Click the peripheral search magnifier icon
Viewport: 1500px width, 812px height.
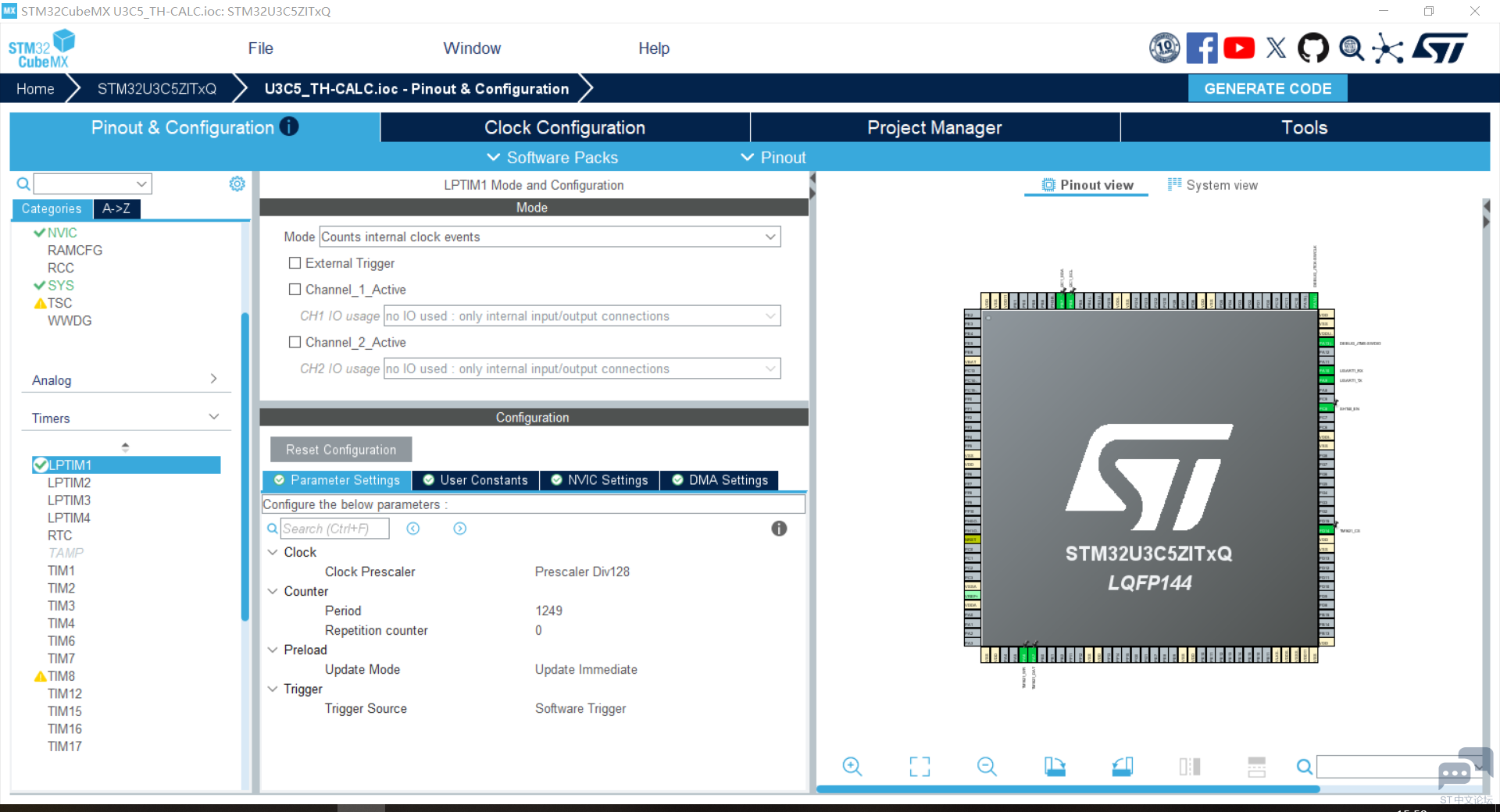click(23, 183)
